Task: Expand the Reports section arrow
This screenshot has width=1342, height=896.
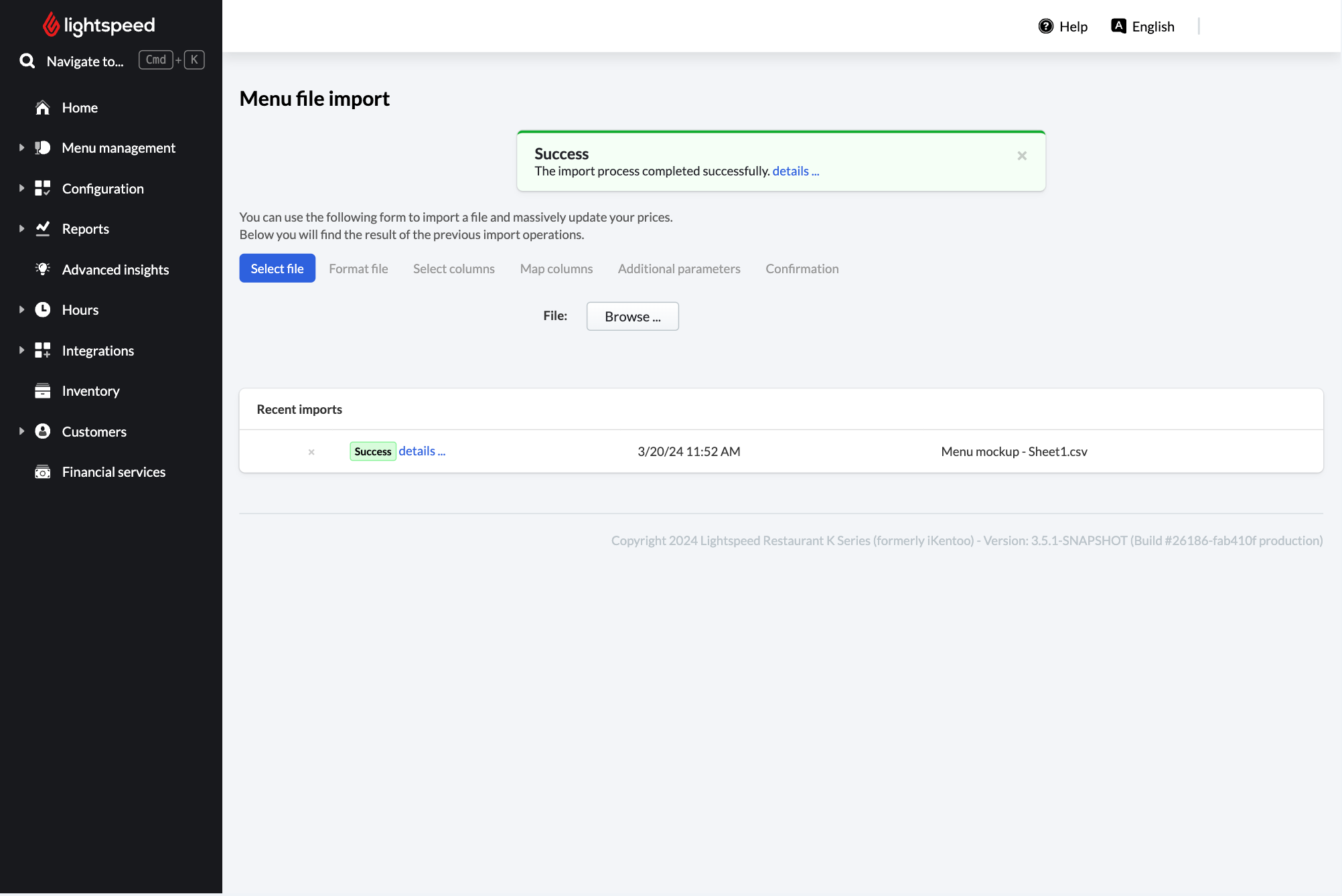Action: click(x=21, y=229)
